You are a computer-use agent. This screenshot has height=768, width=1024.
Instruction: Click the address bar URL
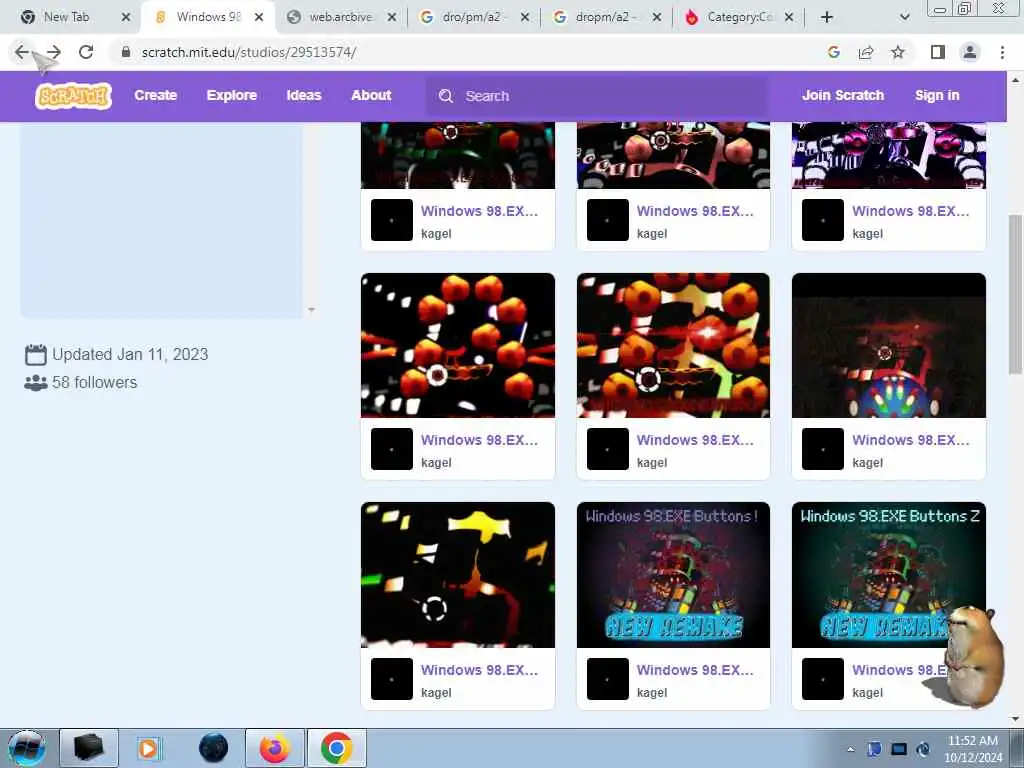coord(249,52)
